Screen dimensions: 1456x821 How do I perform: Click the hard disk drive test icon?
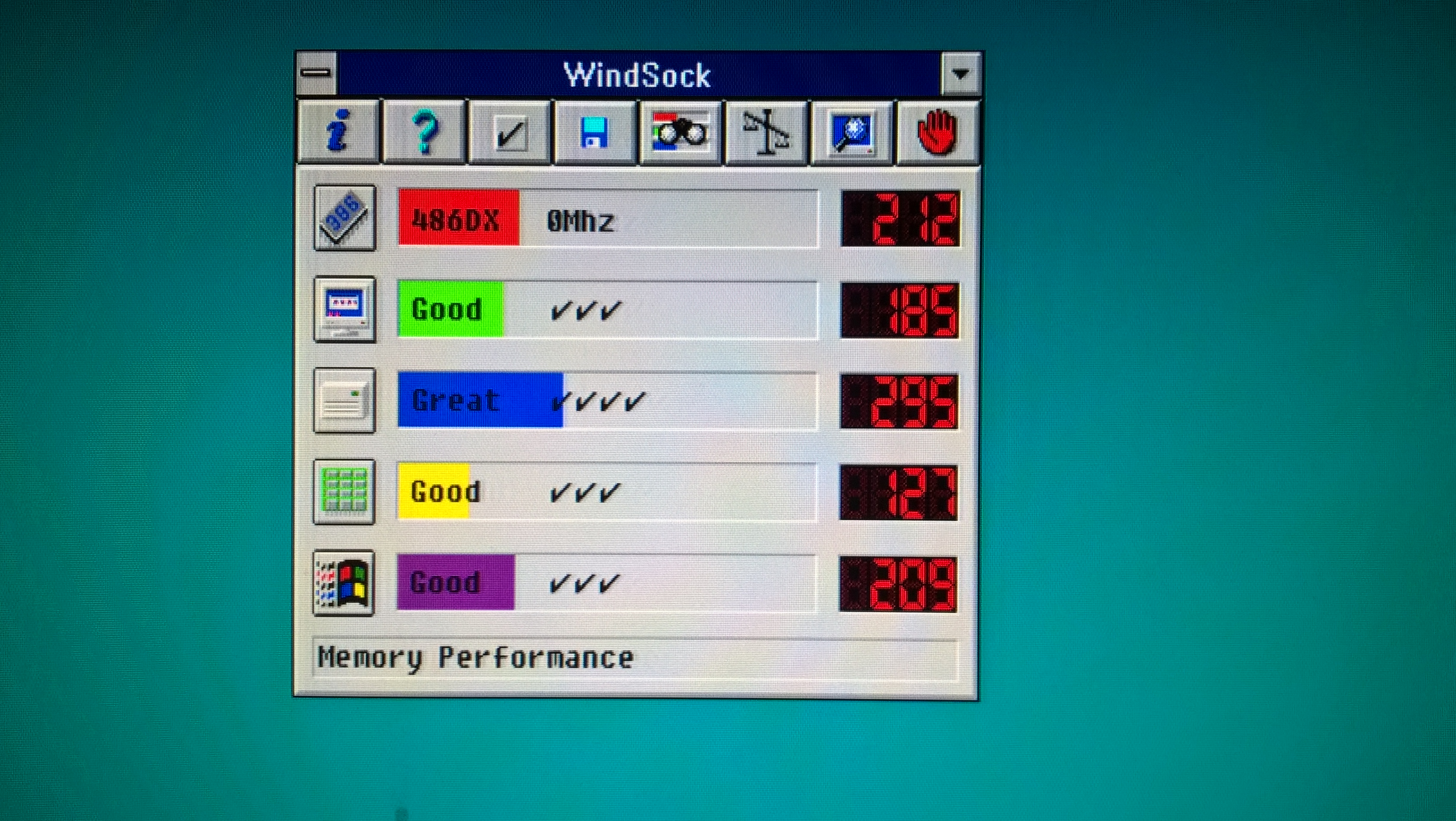coord(344,400)
